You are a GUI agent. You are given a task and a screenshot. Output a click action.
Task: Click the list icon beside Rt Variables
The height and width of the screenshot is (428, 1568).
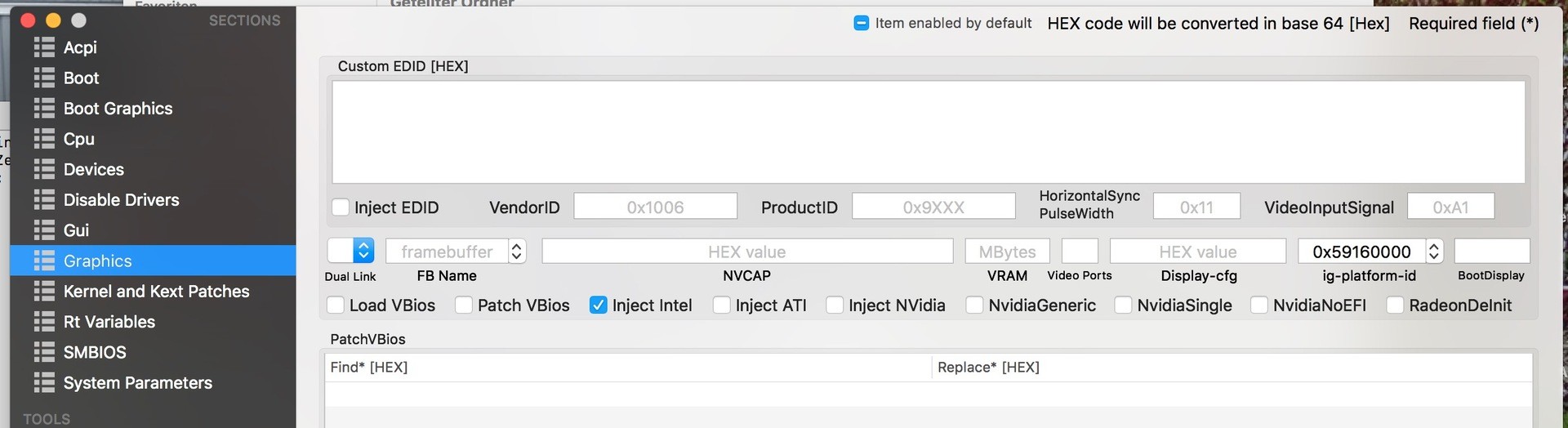point(44,322)
